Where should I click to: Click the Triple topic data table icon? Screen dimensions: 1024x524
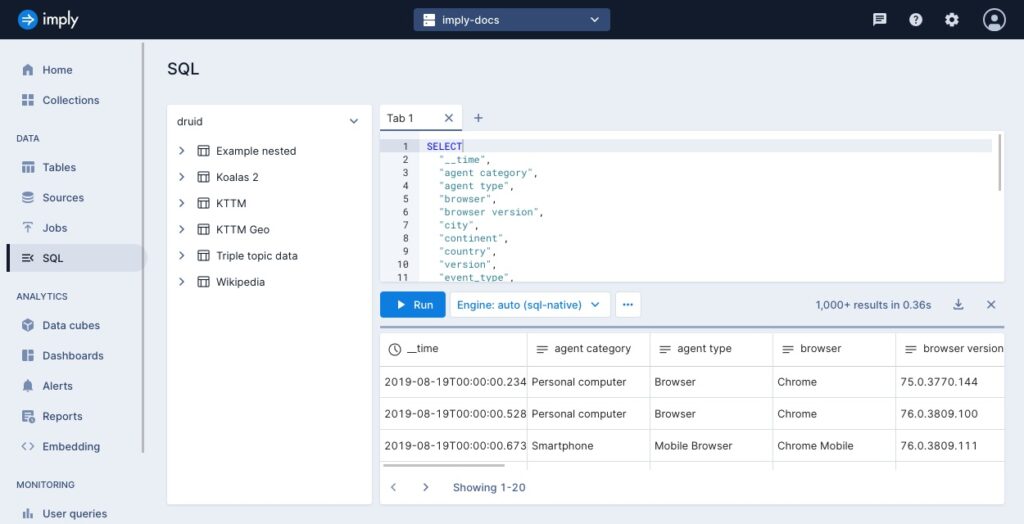pyautogui.click(x=203, y=255)
